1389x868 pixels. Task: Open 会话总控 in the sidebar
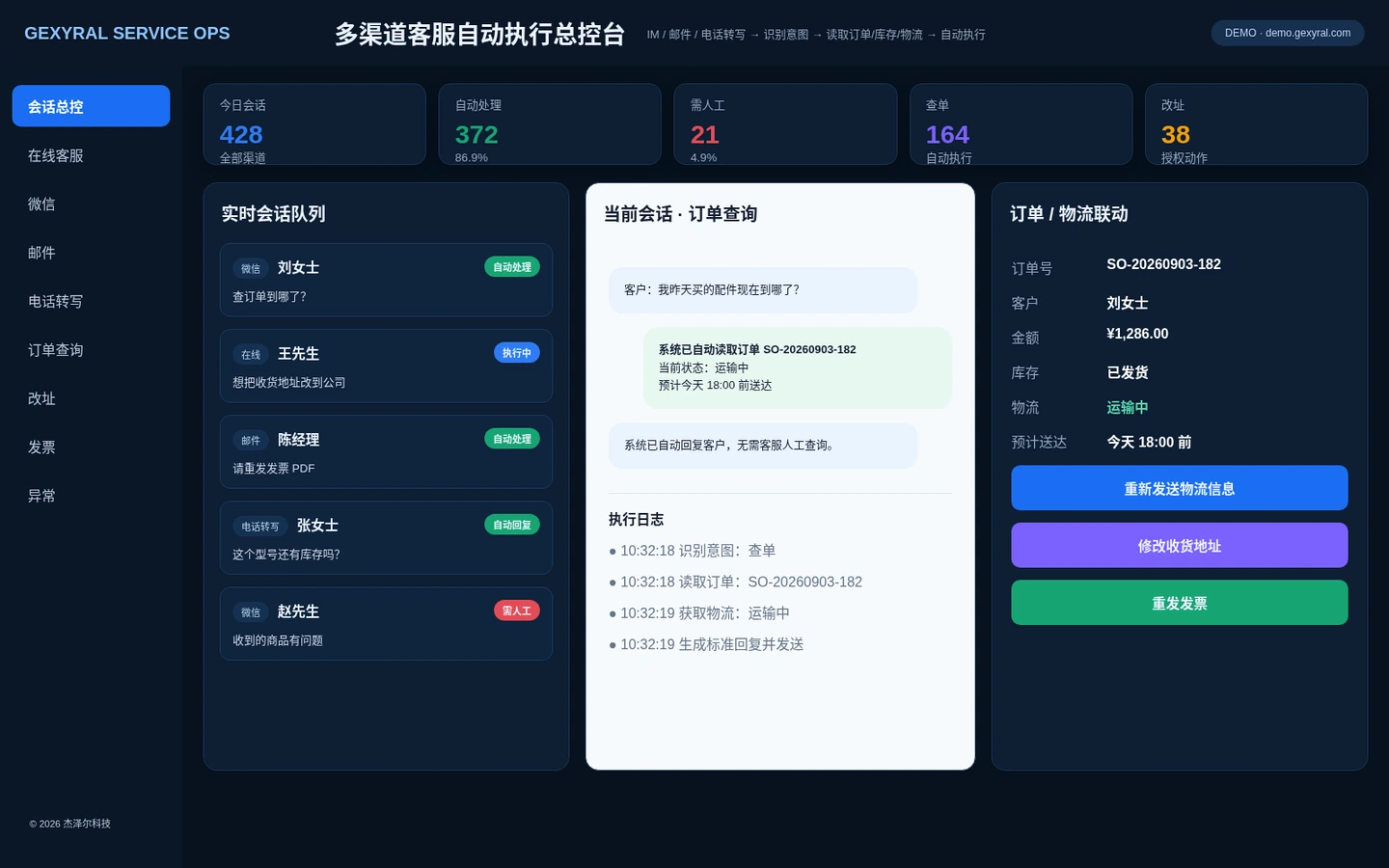pos(91,106)
